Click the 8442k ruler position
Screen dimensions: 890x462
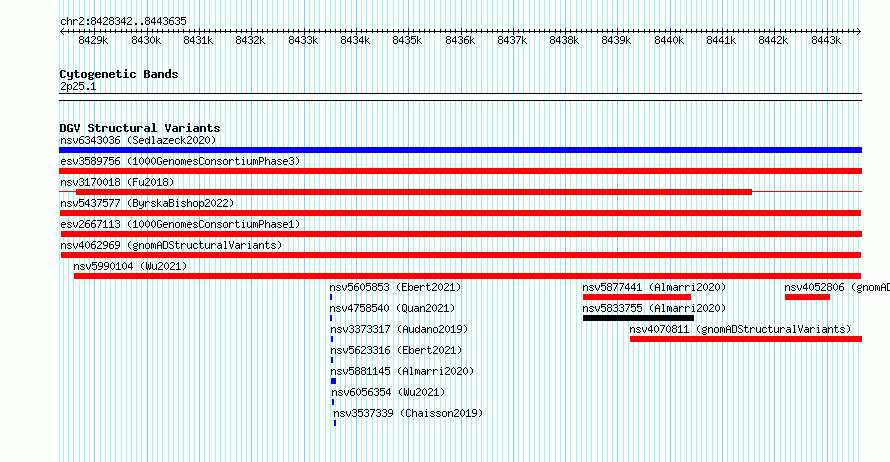[774, 40]
